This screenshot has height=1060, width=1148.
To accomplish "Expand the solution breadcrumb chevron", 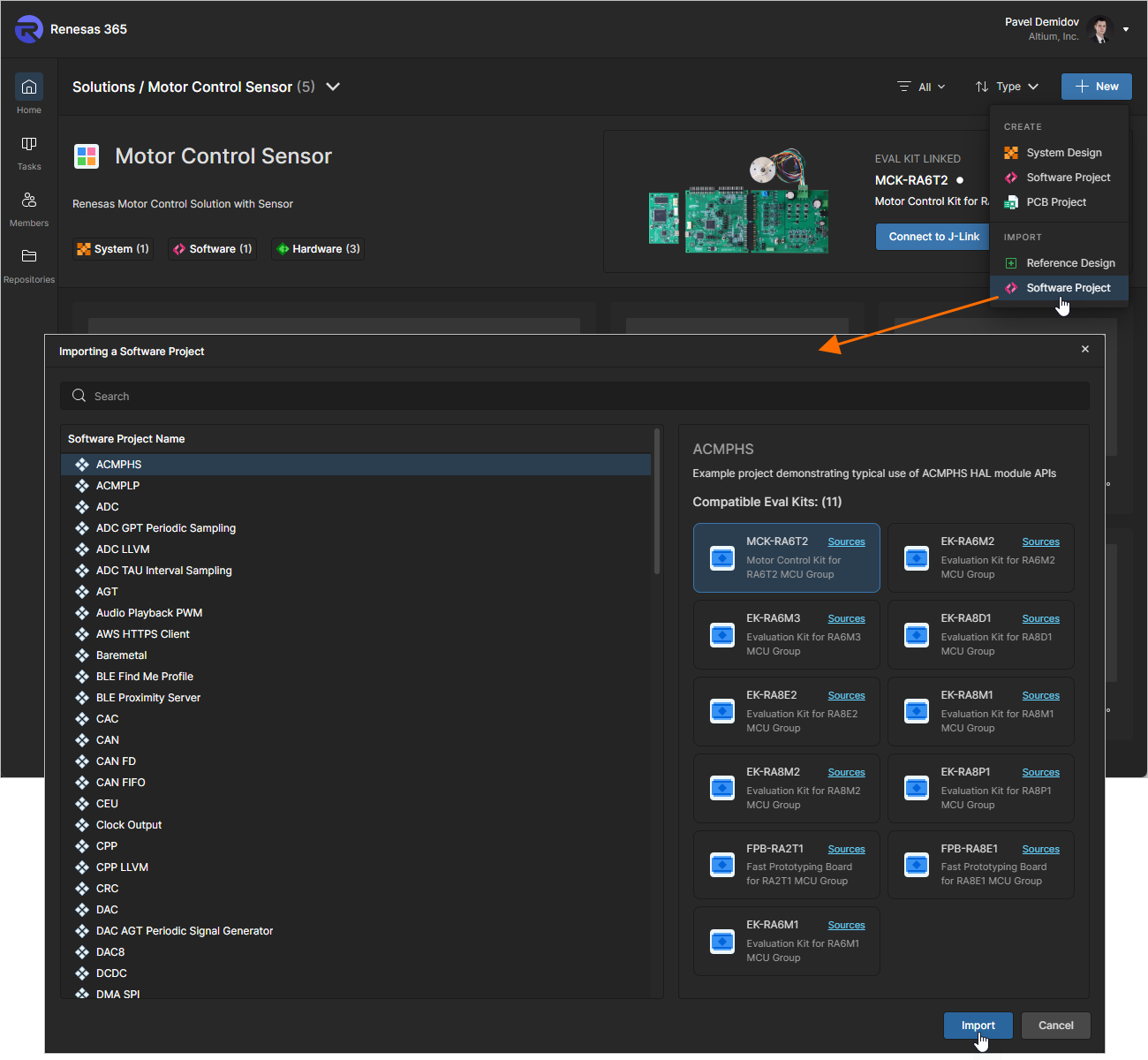I will 333,87.
